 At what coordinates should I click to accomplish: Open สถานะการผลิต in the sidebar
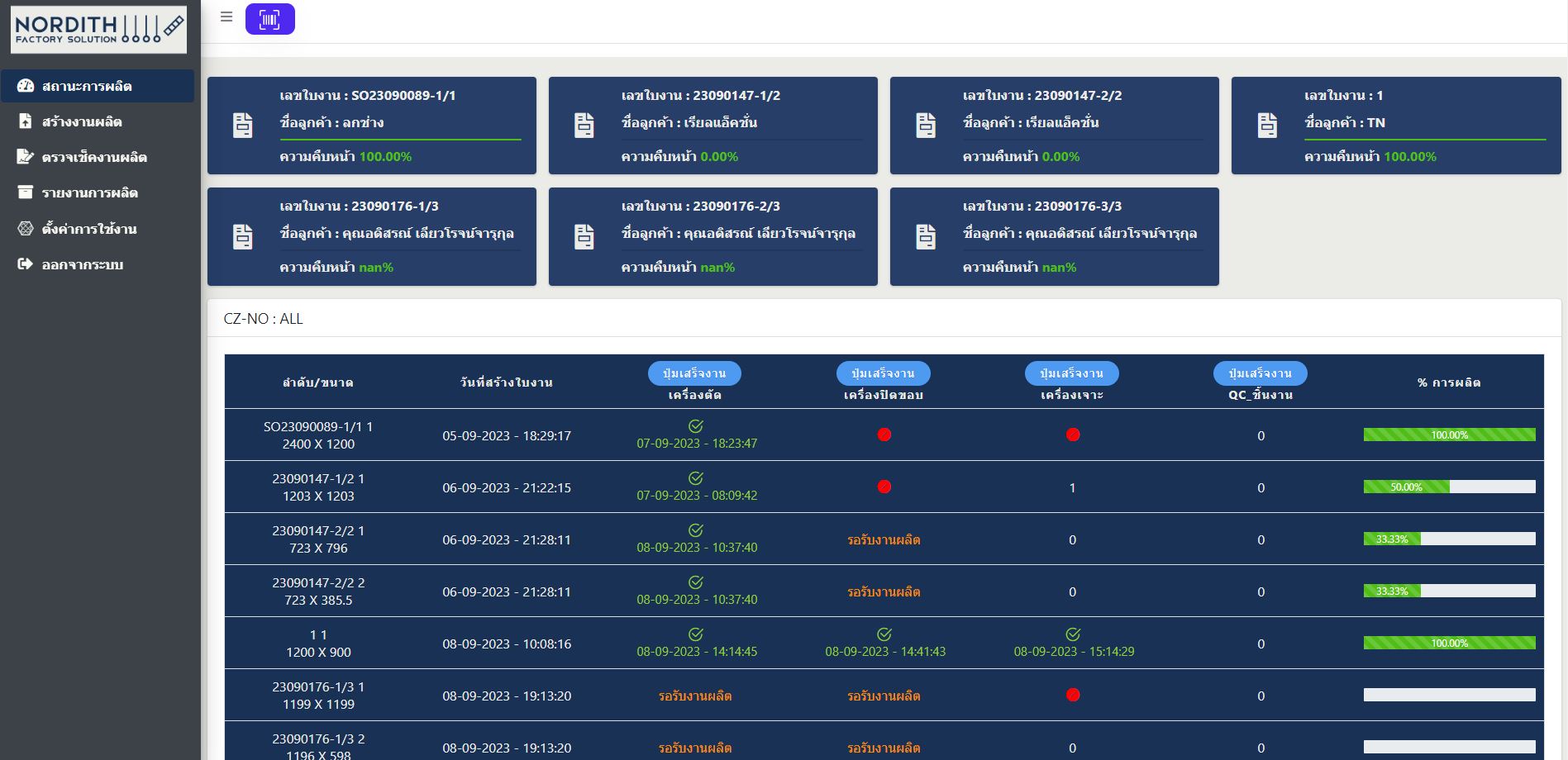pyautogui.click(x=87, y=86)
